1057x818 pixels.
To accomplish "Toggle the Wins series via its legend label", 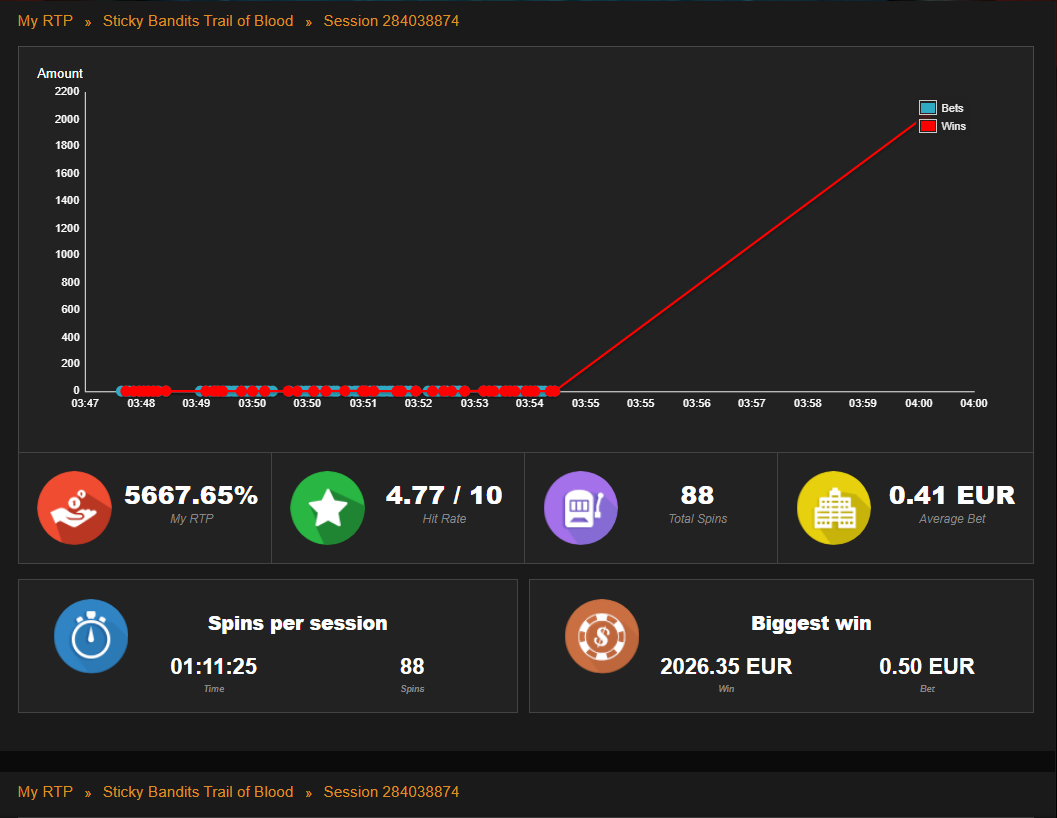I will pyautogui.click(x=953, y=127).
